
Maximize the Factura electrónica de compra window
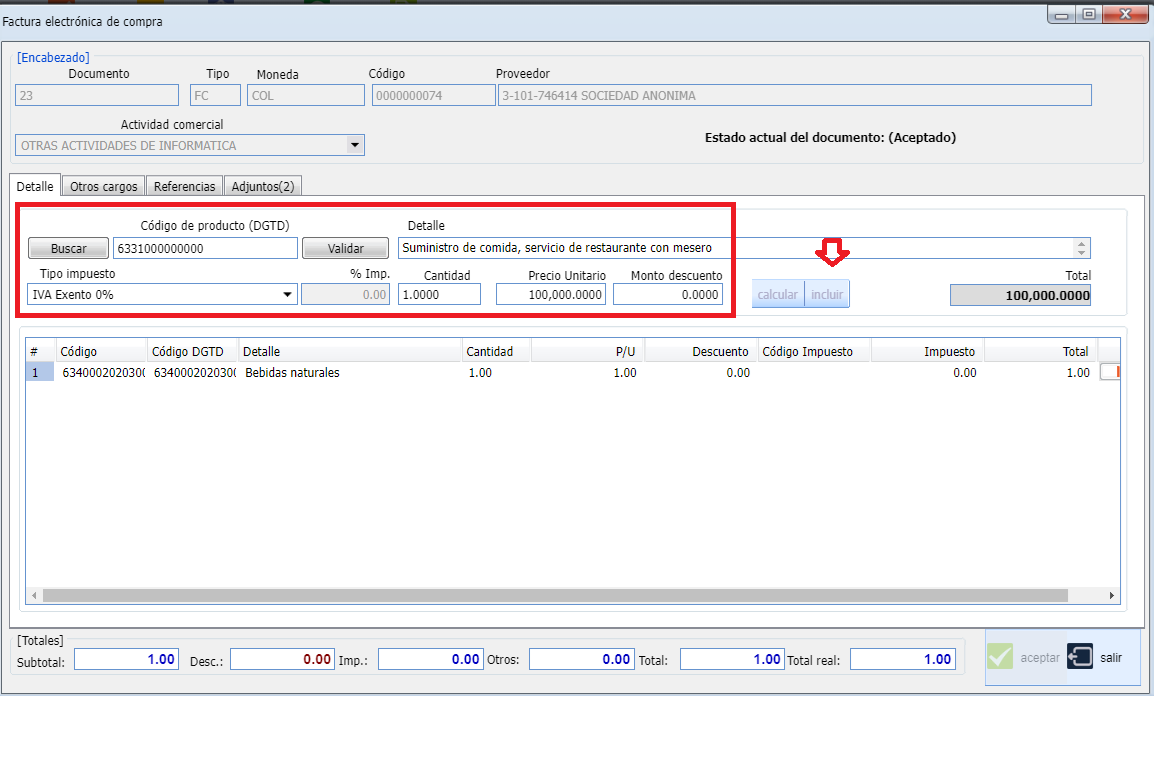tap(1088, 14)
